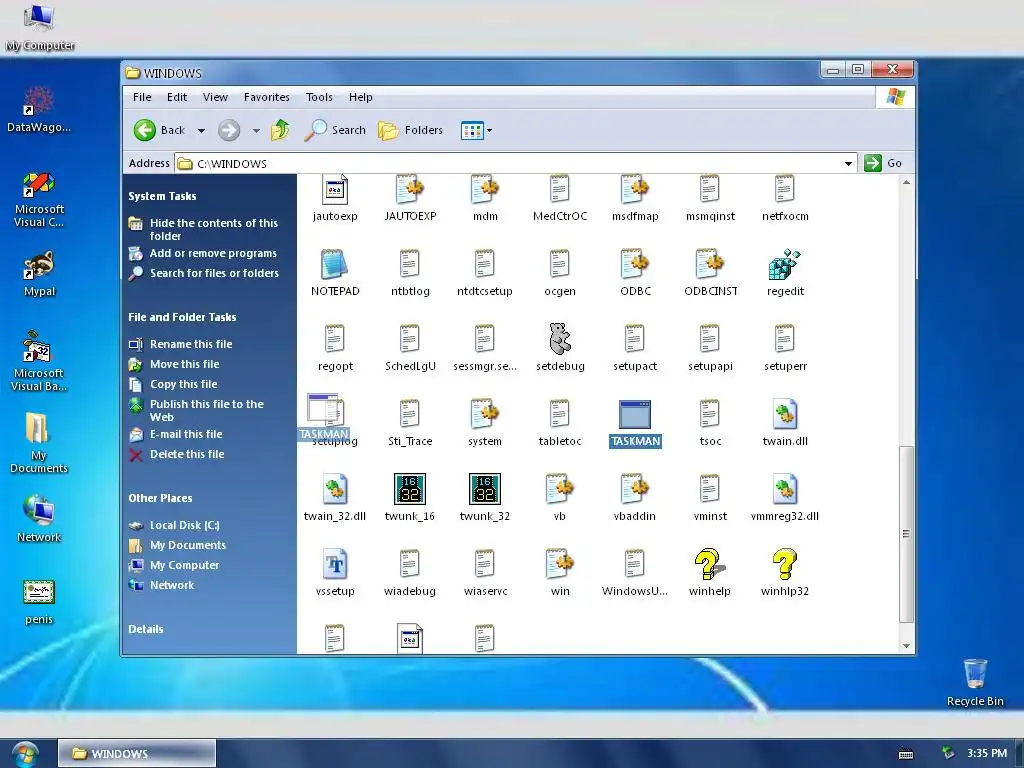The width and height of the screenshot is (1024, 768).
Task: Select the ntbtlog text file icon
Action: coord(409,264)
